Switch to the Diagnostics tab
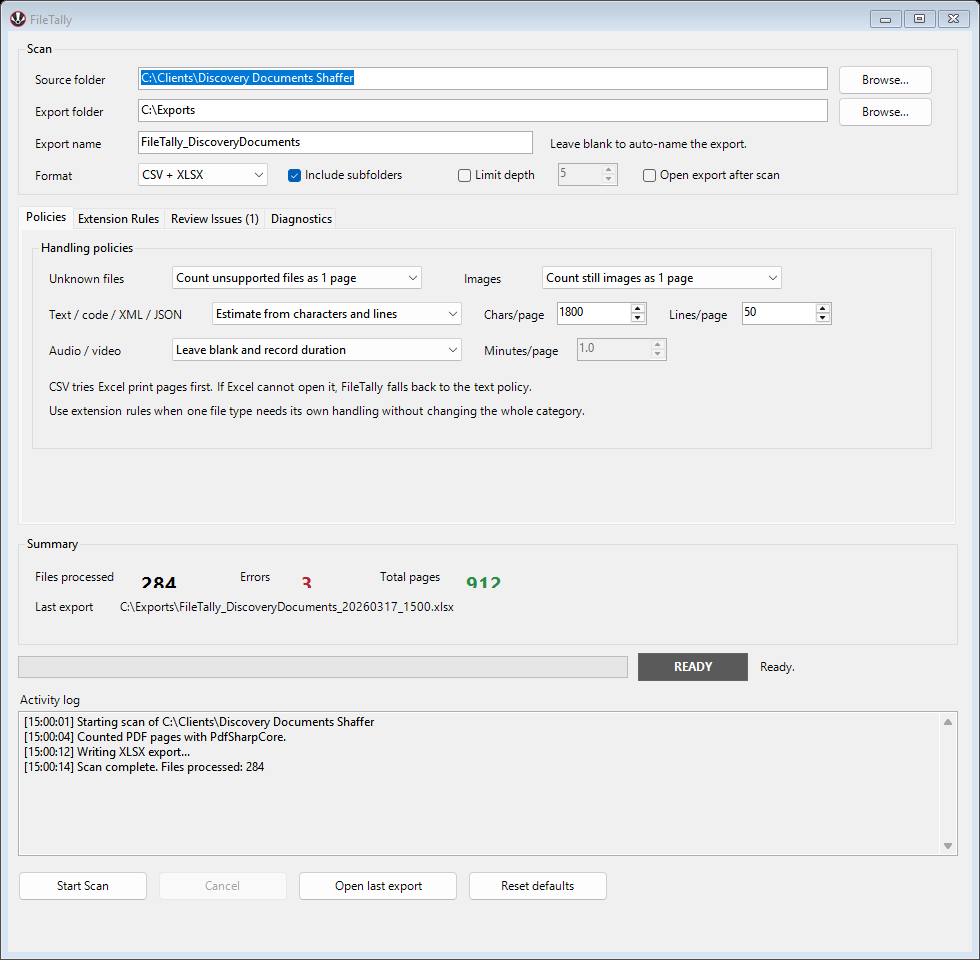The height and width of the screenshot is (960, 980). click(x=301, y=218)
